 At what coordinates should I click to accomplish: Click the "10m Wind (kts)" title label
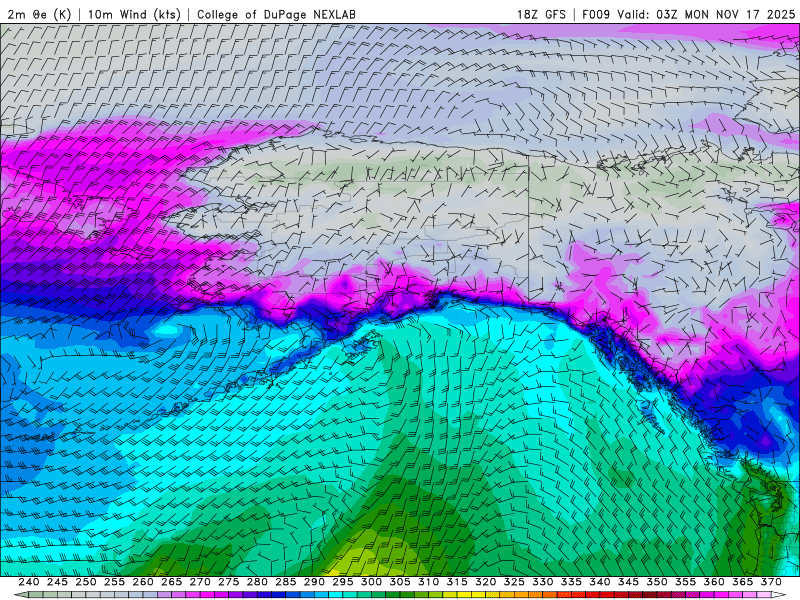(134, 14)
